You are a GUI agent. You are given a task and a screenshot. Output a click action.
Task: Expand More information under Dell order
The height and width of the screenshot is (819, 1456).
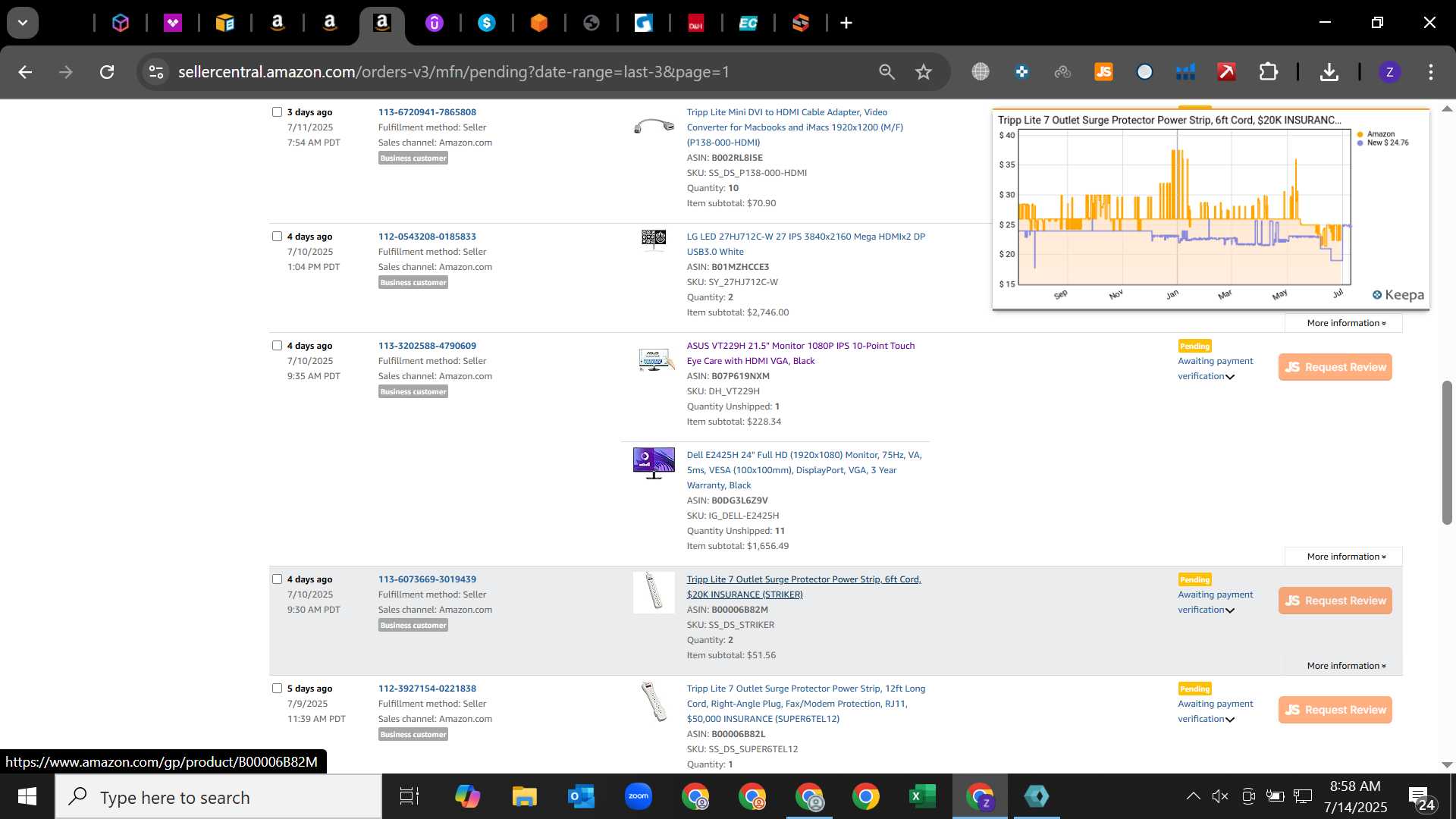tap(1346, 557)
